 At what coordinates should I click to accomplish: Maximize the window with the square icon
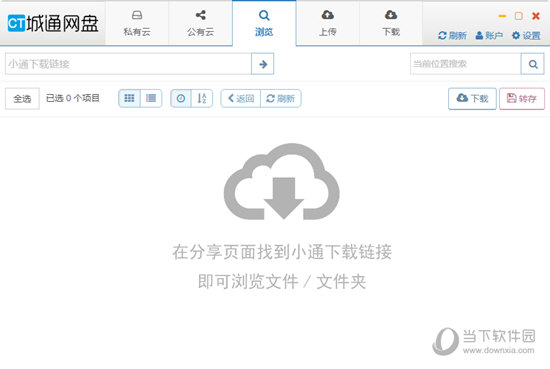tap(518, 16)
